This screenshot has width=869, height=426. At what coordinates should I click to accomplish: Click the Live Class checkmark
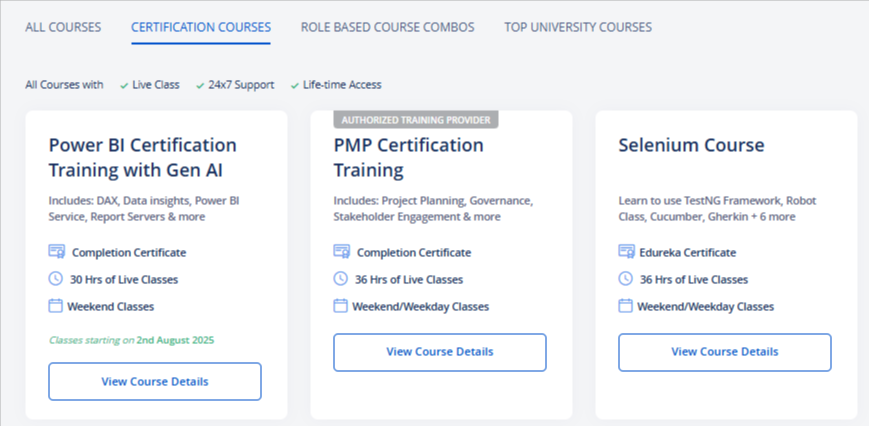[x=124, y=85]
